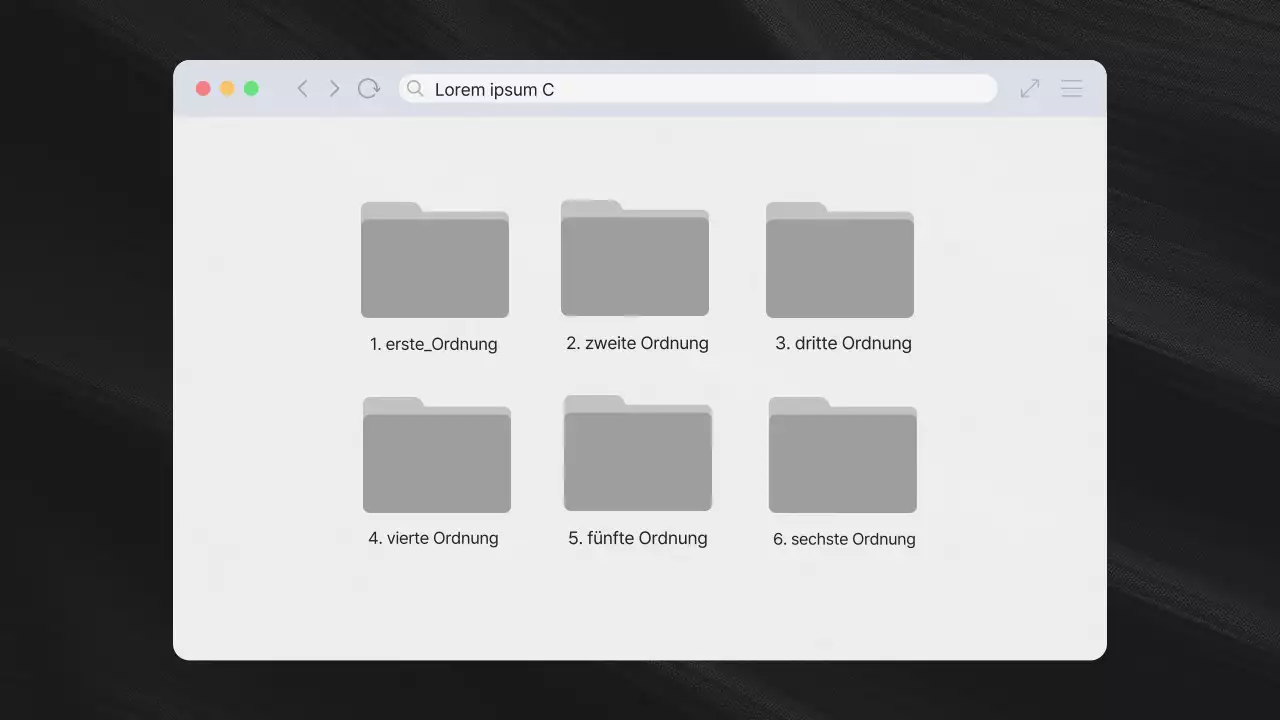Image resolution: width=1280 pixels, height=720 pixels.
Task: Open the folder "4. vierte Ordnung"
Action: tap(437, 455)
